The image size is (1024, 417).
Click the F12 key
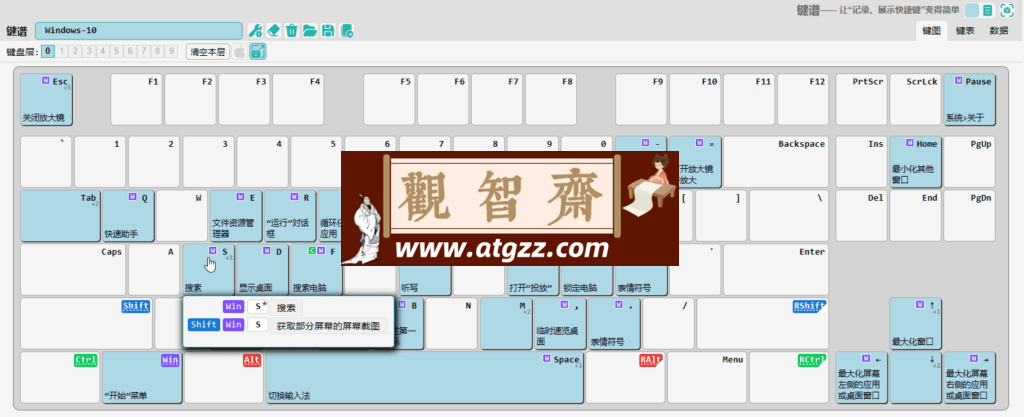click(803, 99)
